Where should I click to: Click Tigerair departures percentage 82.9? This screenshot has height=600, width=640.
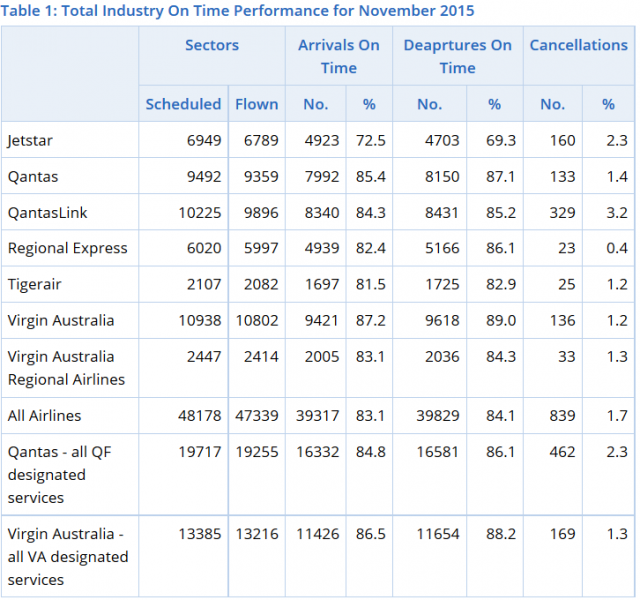(x=501, y=284)
